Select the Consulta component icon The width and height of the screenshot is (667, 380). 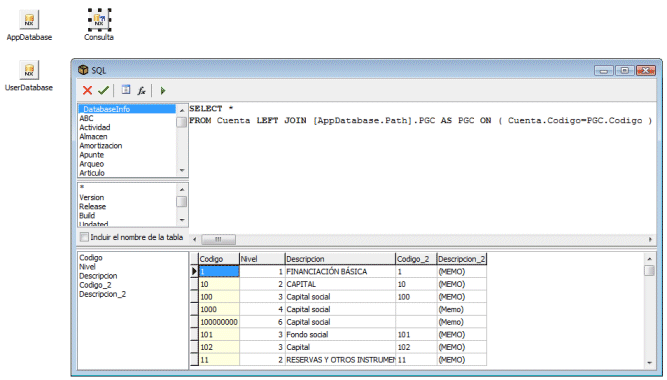[99, 20]
